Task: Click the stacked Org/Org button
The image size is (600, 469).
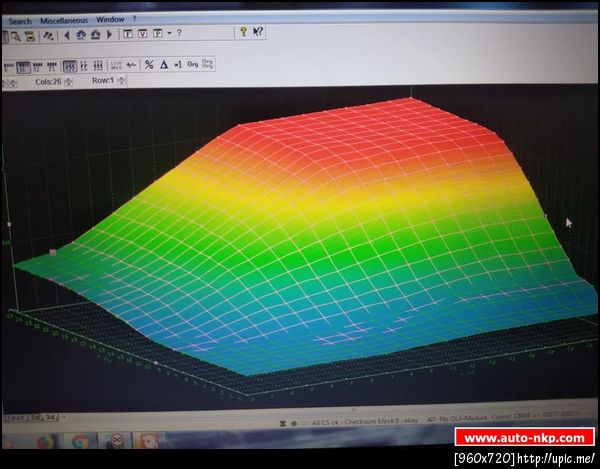Action: tap(207, 64)
